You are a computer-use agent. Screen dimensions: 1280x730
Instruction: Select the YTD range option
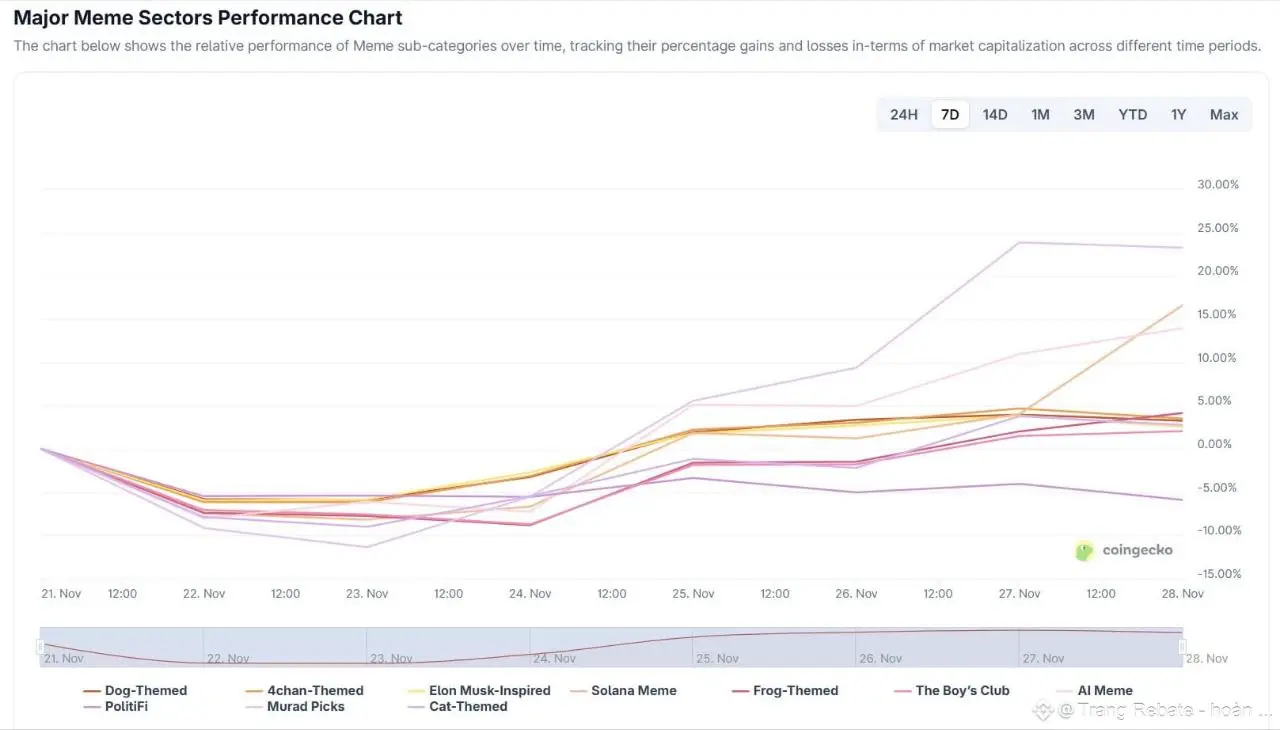(x=1132, y=115)
